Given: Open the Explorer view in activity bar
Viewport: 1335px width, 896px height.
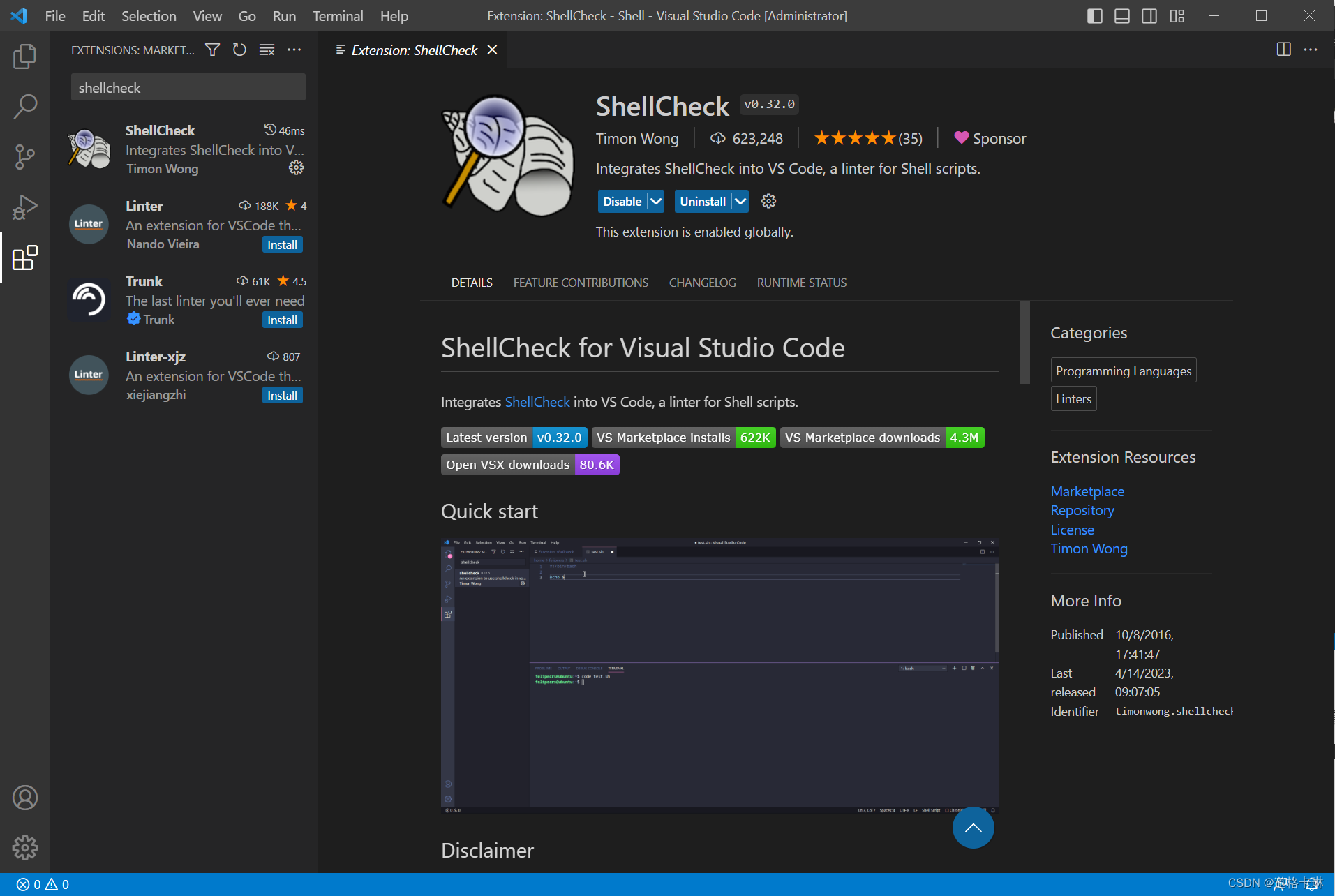Looking at the screenshot, I should point(24,57).
